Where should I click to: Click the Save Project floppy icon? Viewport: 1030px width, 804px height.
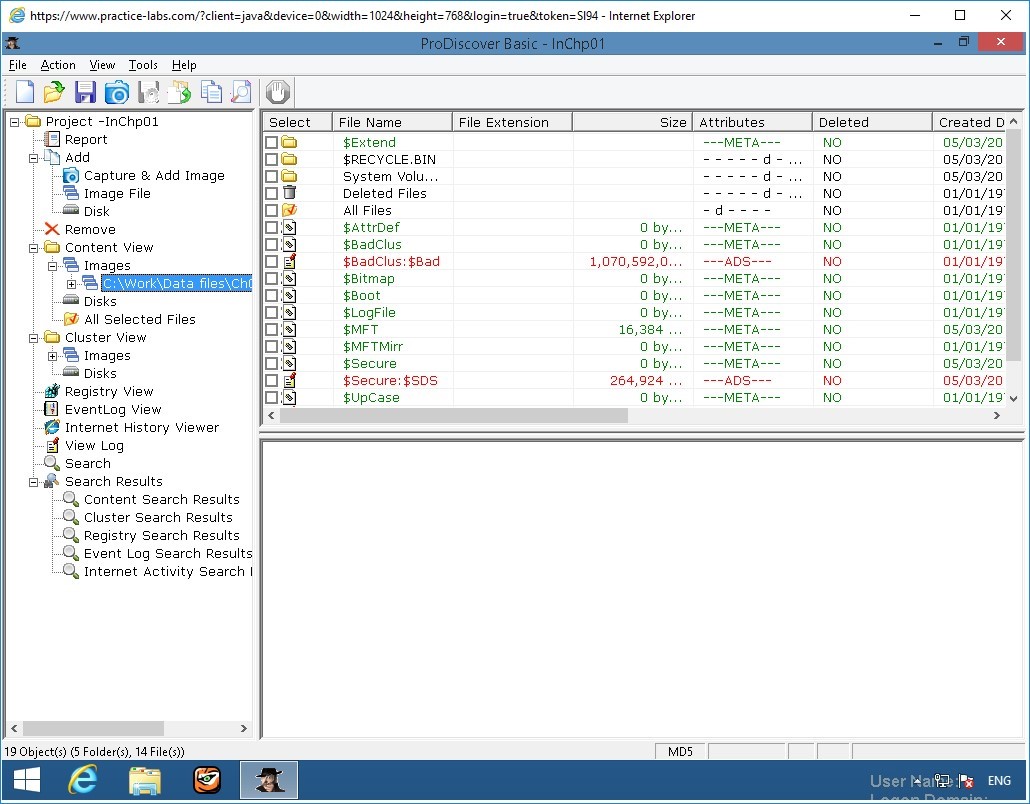pyautogui.click(x=85, y=92)
